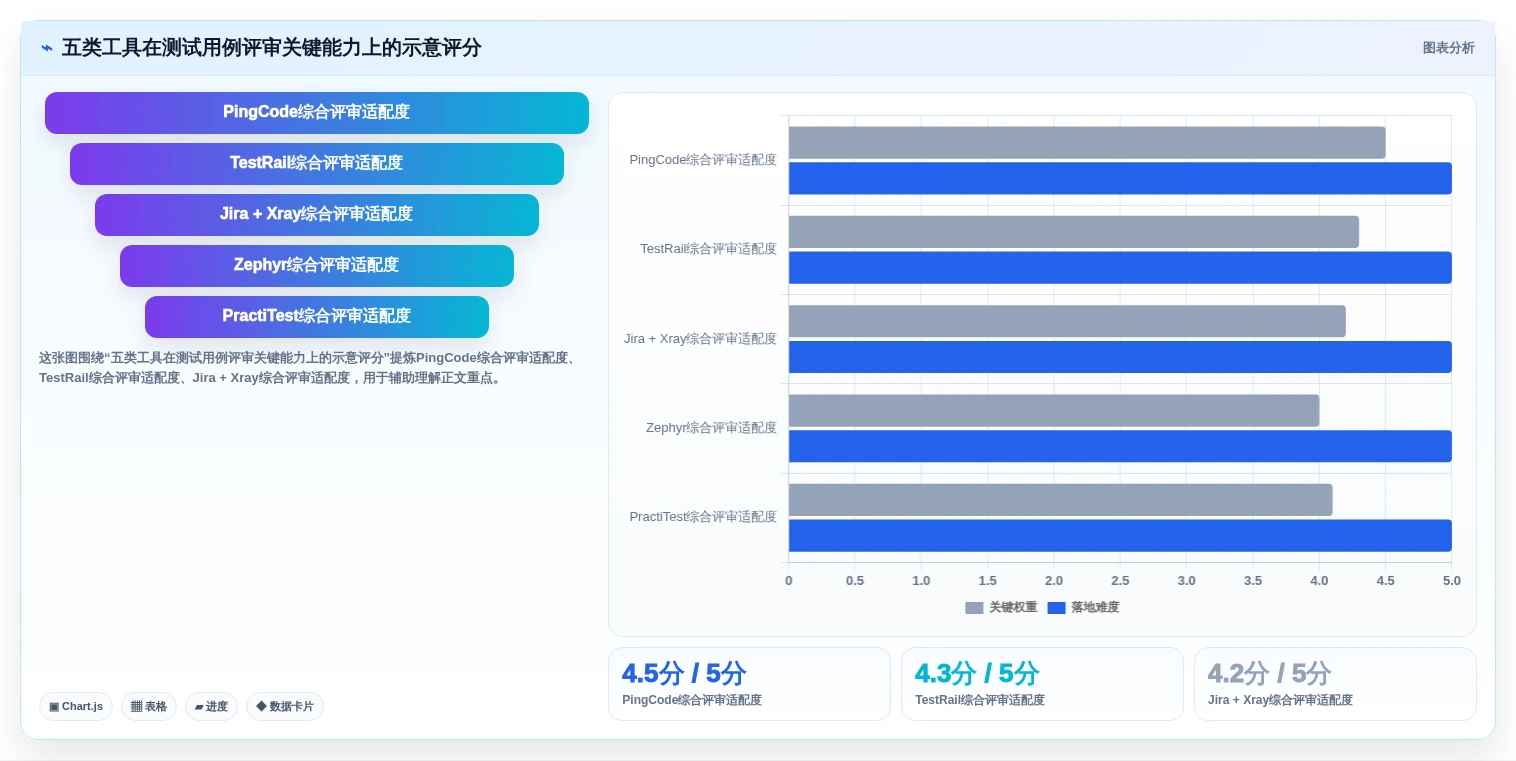Click the TestRail综合评审适配度 y-axis label
The width and height of the screenshot is (1516, 761).
click(x=708, y=249)
